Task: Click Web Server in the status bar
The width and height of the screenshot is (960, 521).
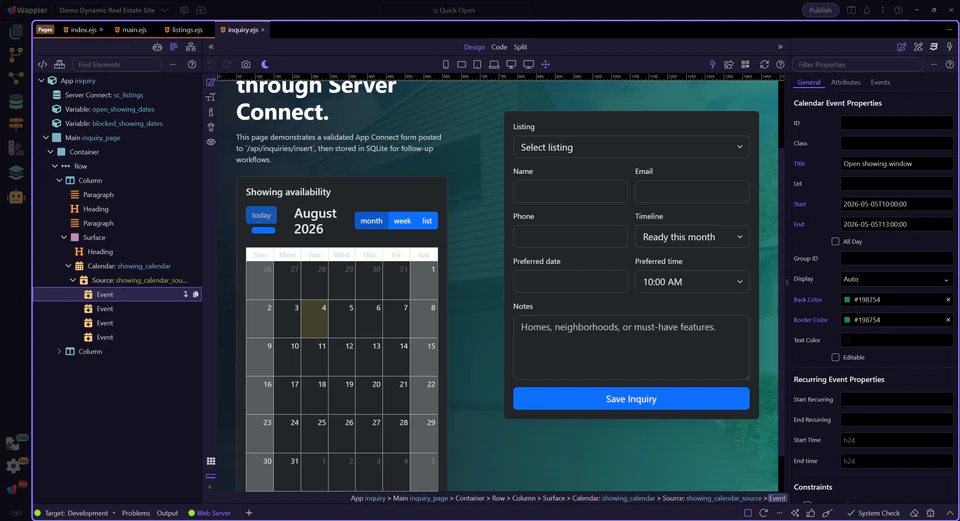Action: click(x=209, y=513)
